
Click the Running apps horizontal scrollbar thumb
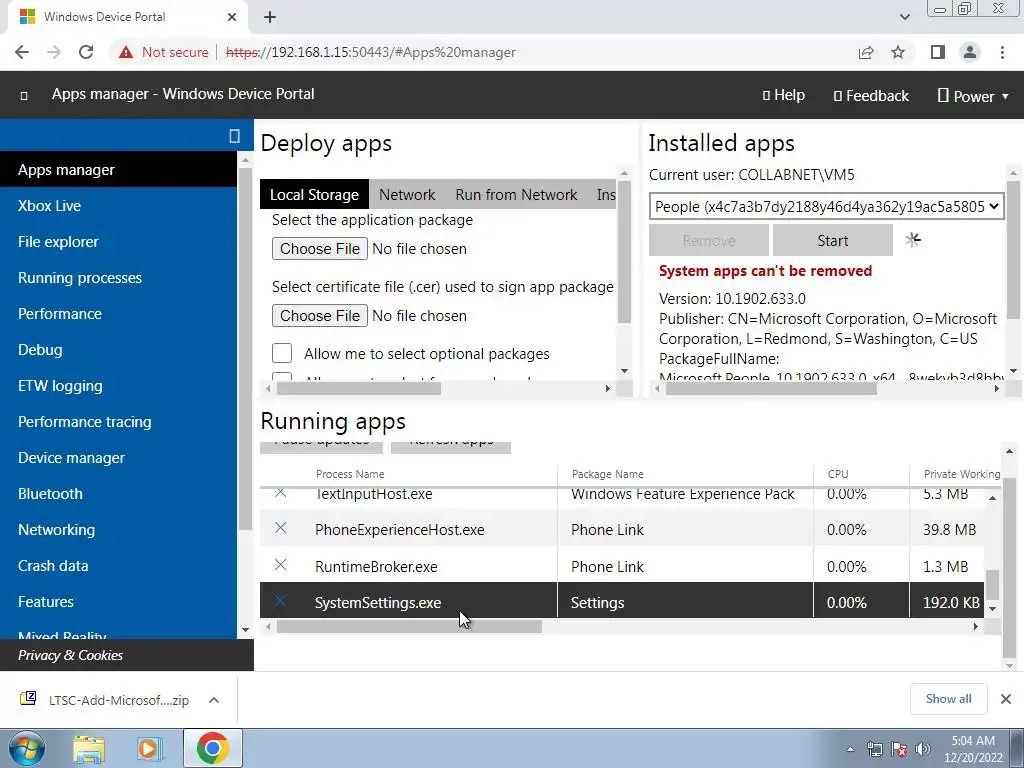pyautogui.click(x=409, y=626)
